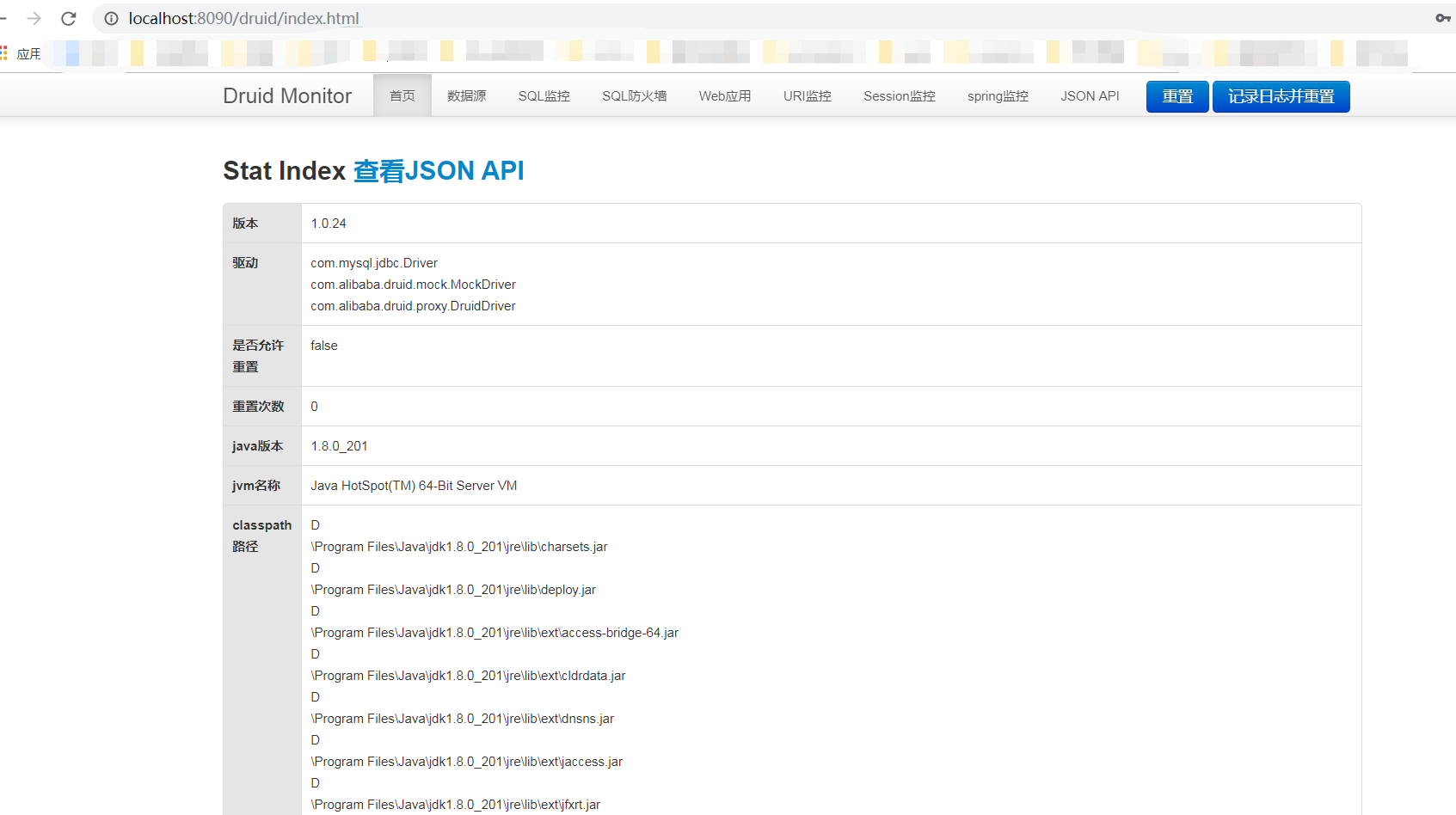Select the cldrdata.jar classpath line

(468, 676)
